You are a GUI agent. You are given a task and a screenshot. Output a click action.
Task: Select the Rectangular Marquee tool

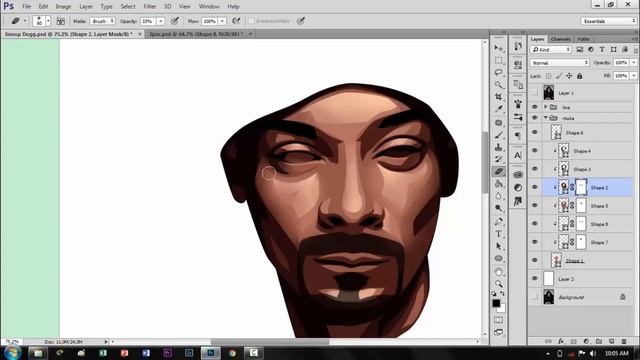tap(498, 60)
